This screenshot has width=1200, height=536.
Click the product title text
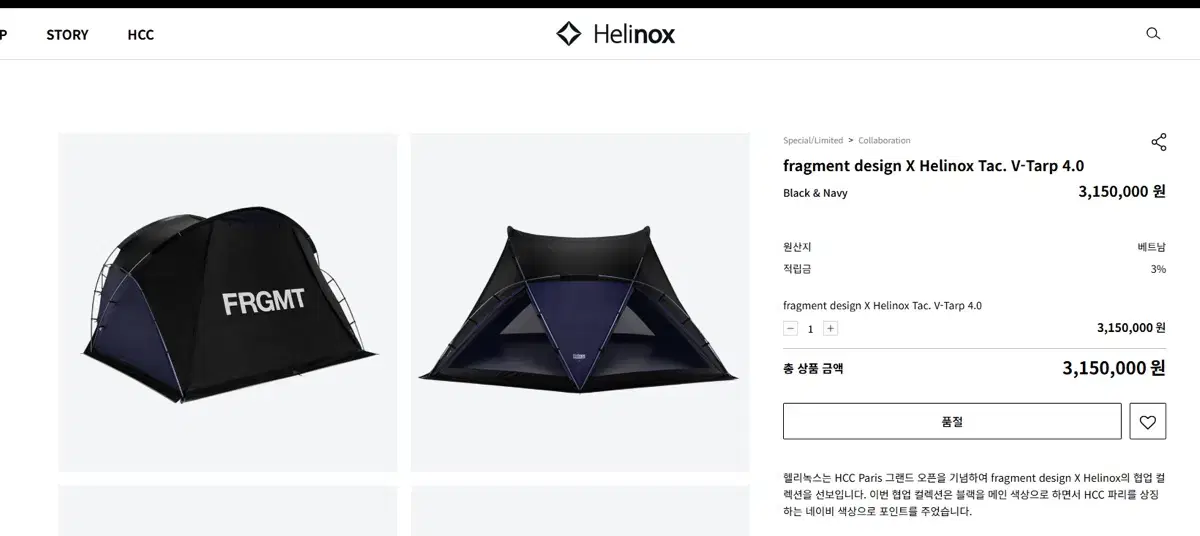(x=932, y=166)
